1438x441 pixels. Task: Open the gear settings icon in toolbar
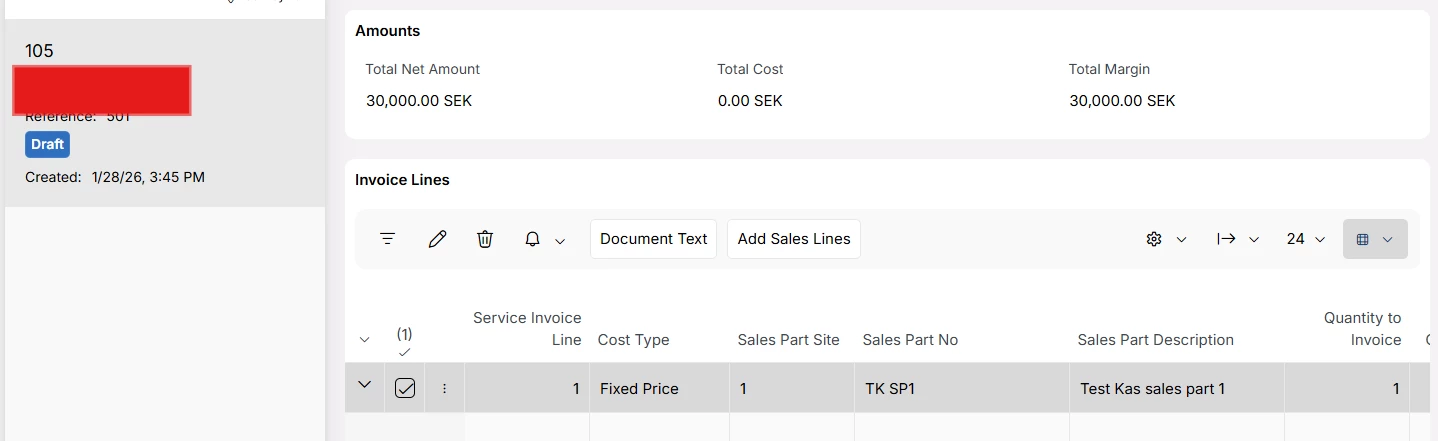point(1154,239)
